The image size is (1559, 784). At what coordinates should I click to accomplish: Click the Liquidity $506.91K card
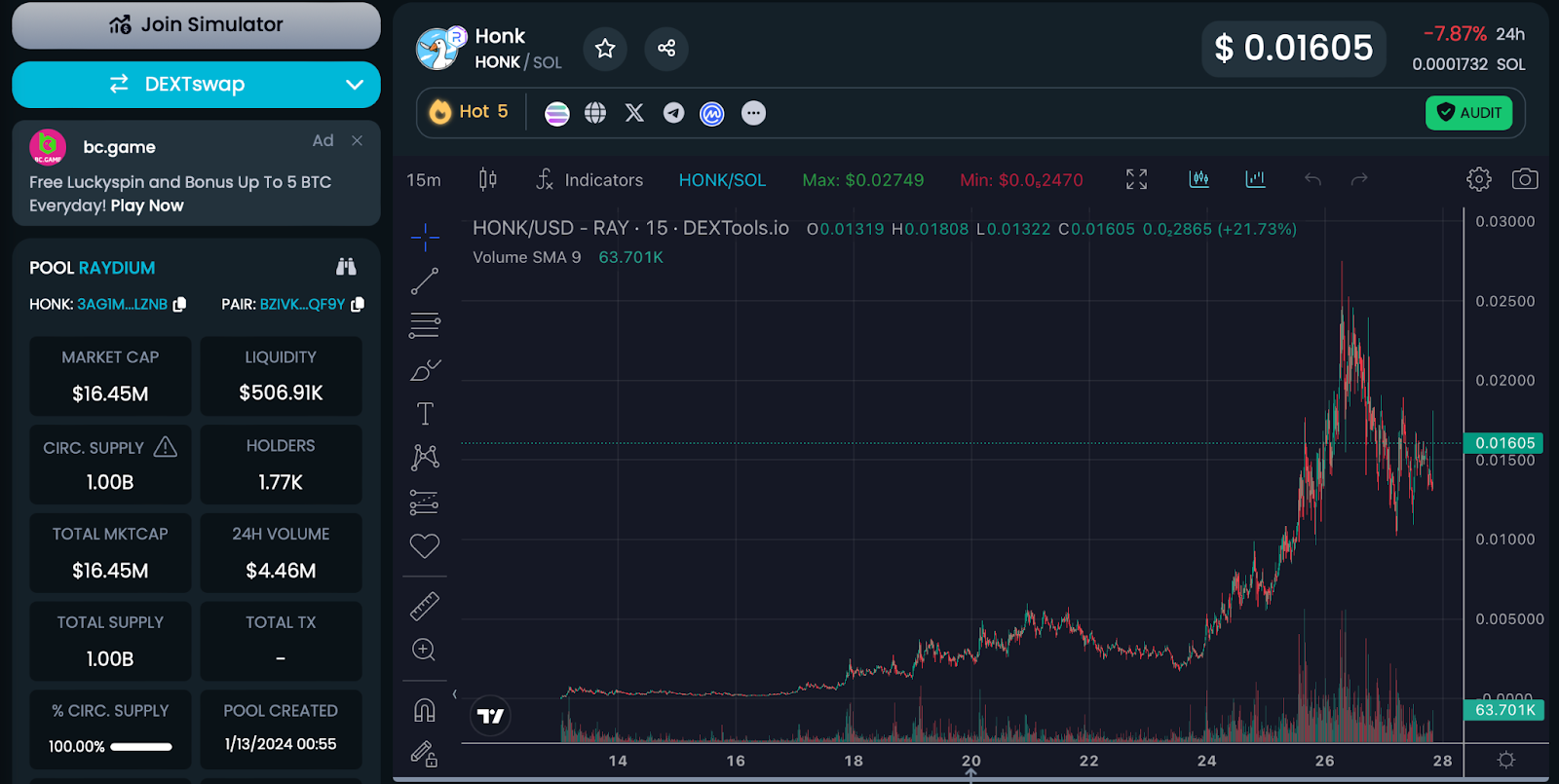281,376
